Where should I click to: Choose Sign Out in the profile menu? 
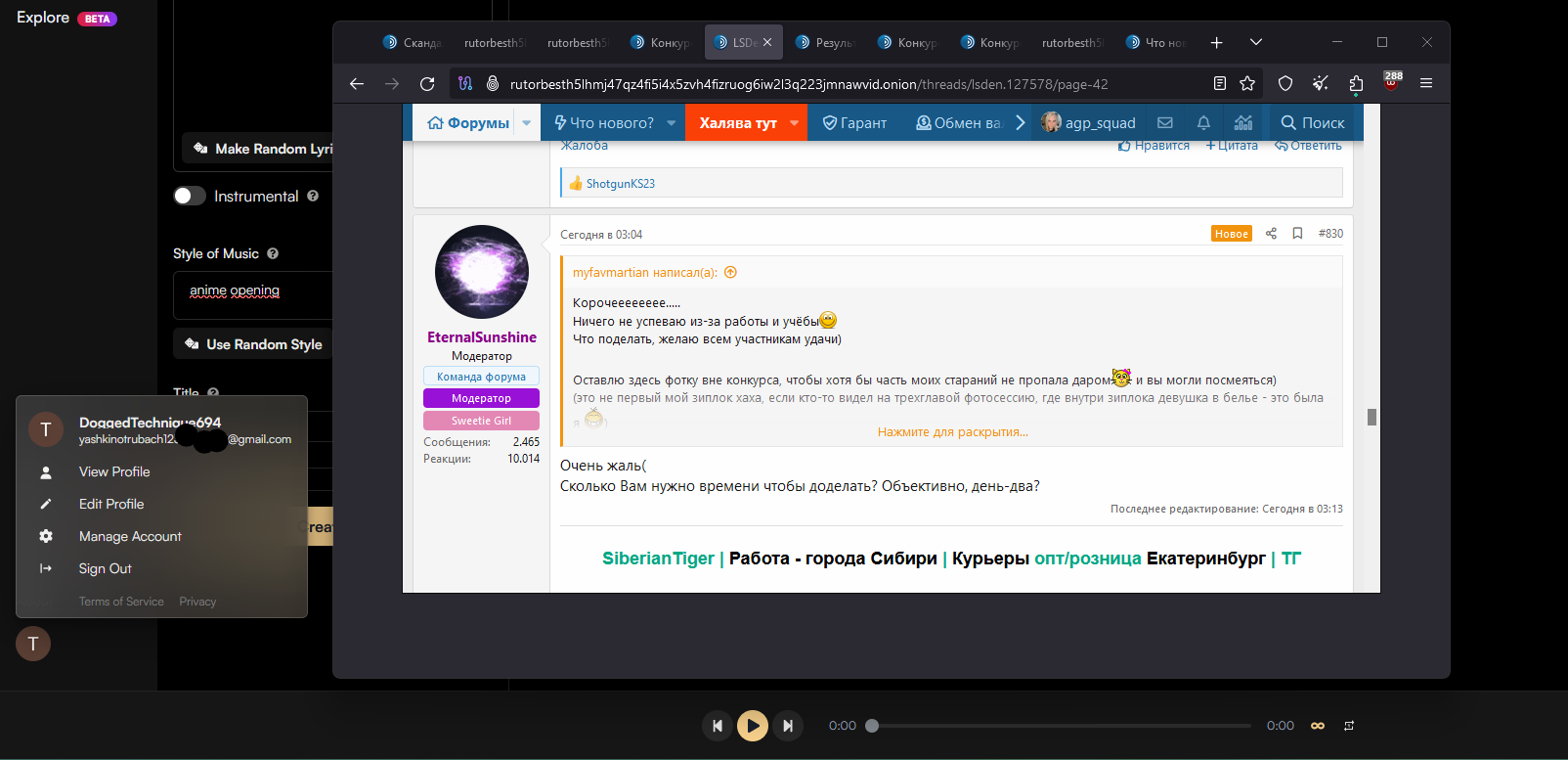coord(105,568)
